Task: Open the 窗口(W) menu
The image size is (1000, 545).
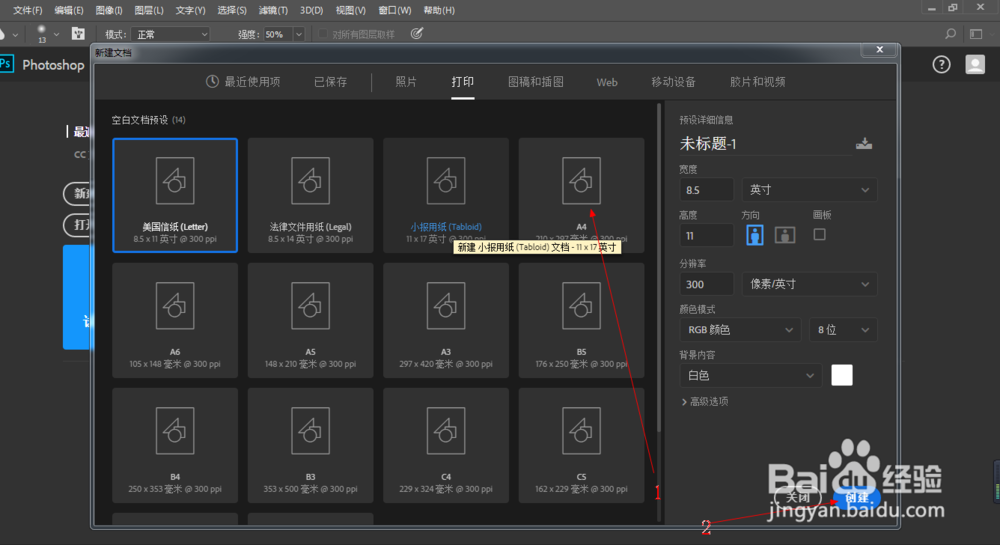Action: click(x=395, y=10)
